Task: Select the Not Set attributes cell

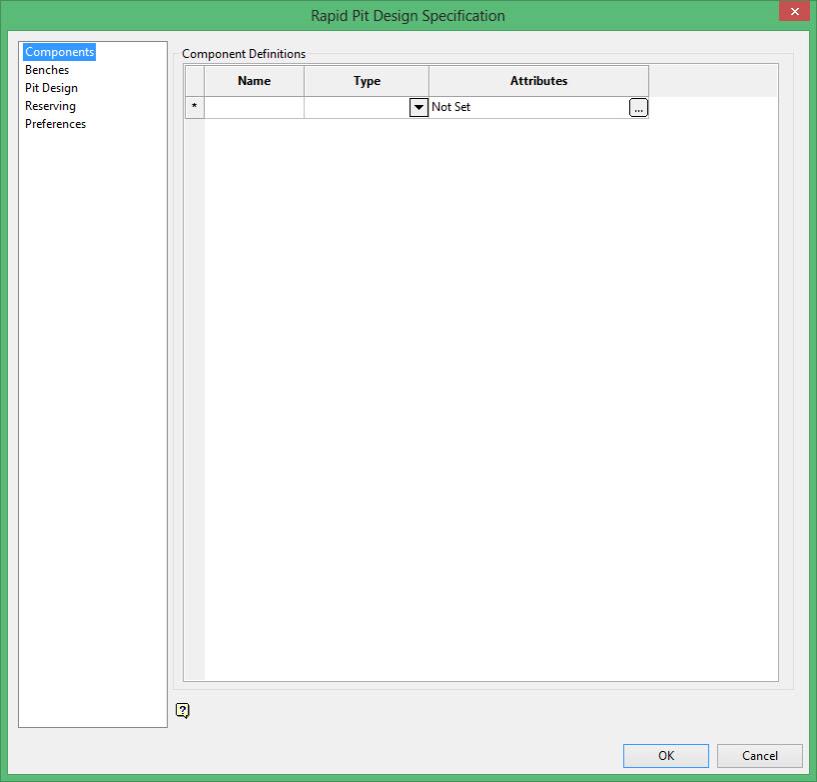Action: pyautogui.click(x=529, y=107)
